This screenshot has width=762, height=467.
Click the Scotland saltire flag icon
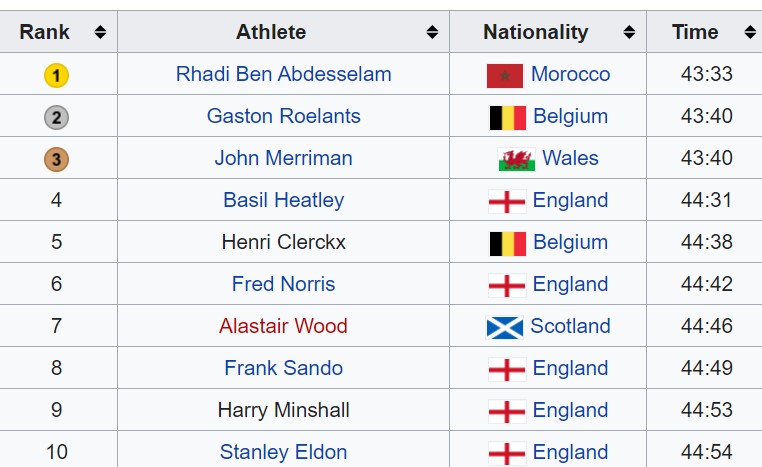pos(504,327)
